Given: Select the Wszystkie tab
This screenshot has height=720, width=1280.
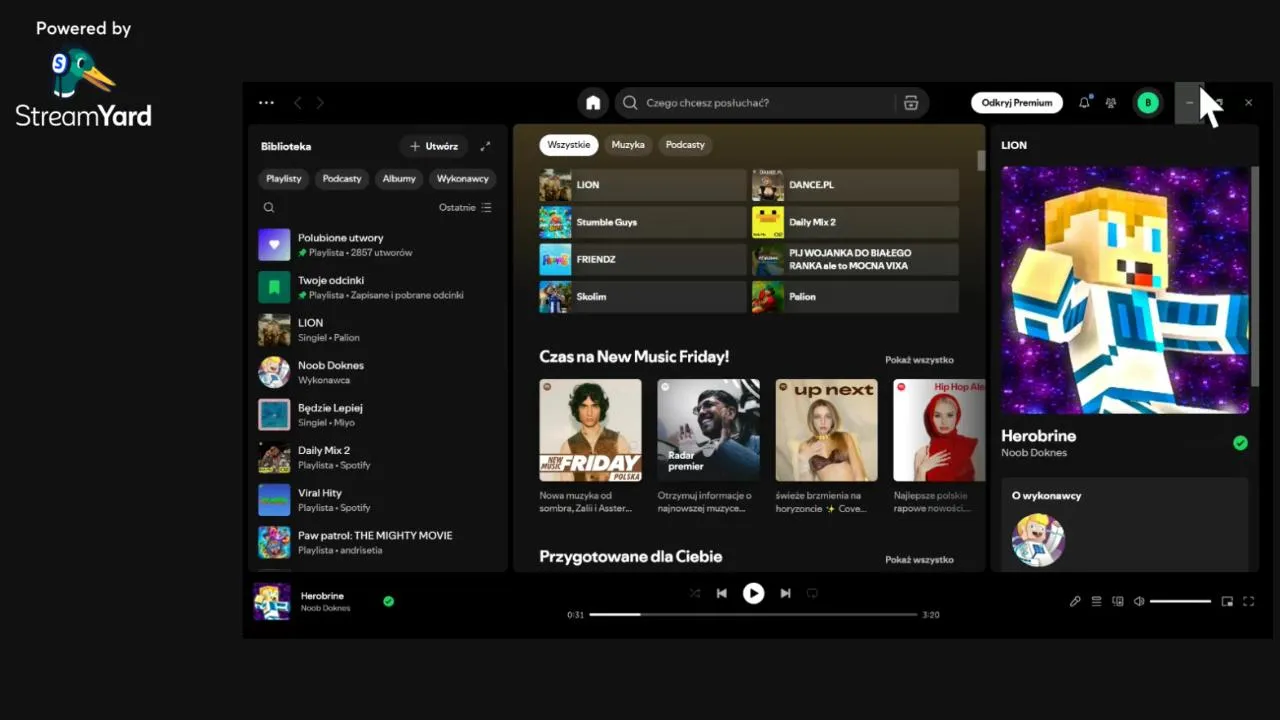Looking at the screenshot, I should point(569,145).
